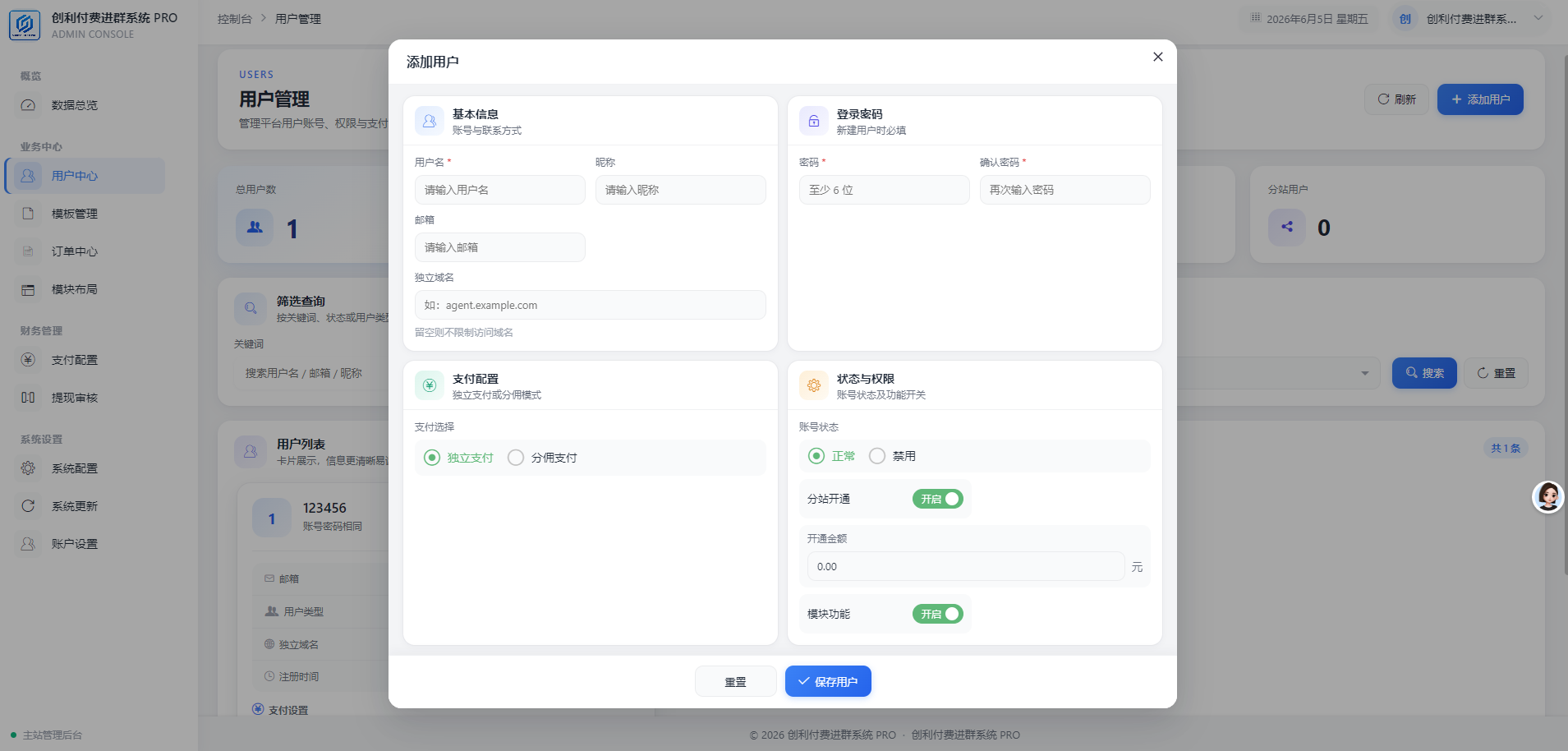Click the 保存用户 button

coord(828,681)
